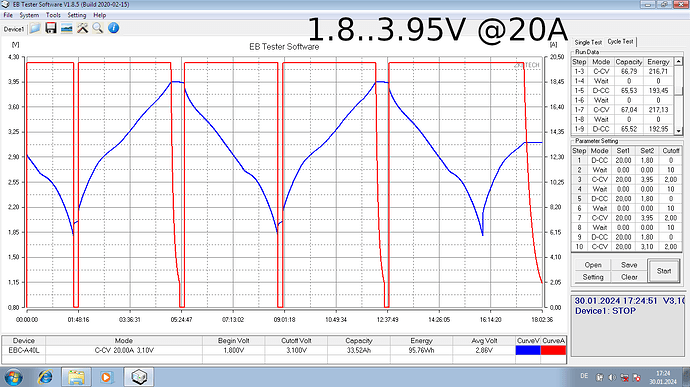Click the Open button
Image resolution: width=690 pixels, height=387 pixels.
(x=593, y=265)
